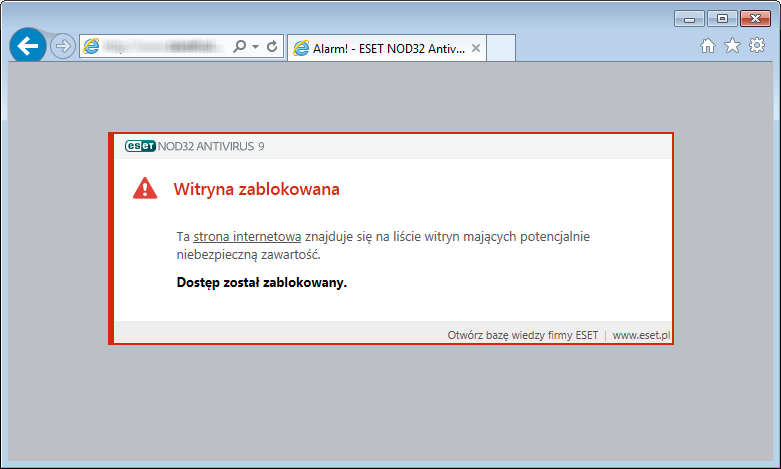Click the Forward navigation arrow
Screen dimensions: 781x469
click(x=63, y=46)
